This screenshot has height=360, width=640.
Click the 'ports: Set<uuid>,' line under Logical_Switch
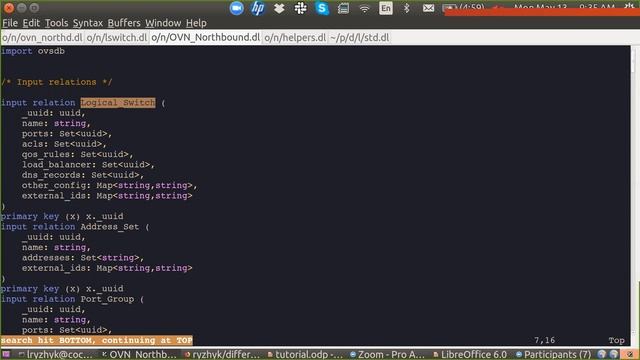click(67, 133)
